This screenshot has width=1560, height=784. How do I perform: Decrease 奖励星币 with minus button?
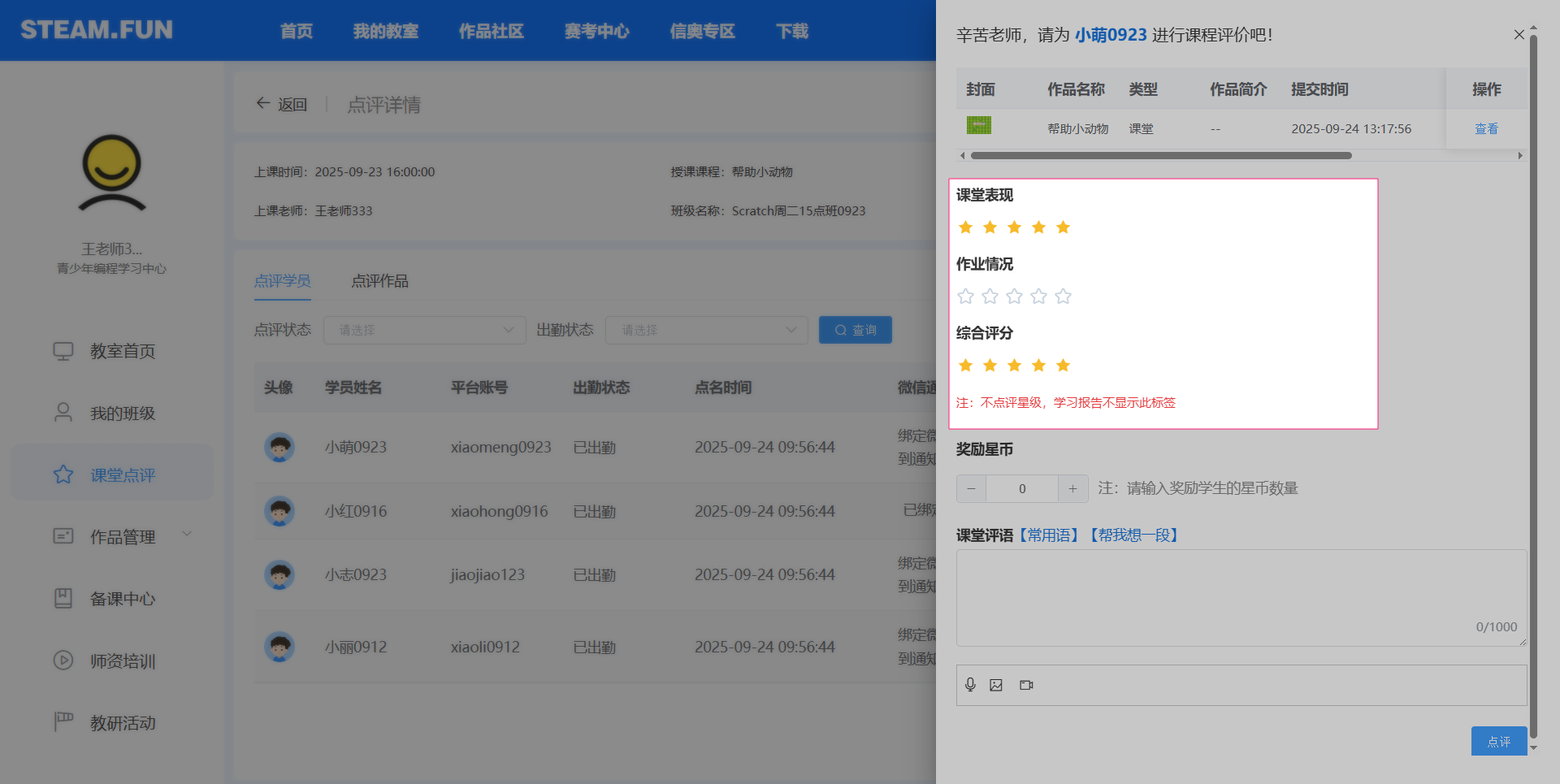(971, 488)
